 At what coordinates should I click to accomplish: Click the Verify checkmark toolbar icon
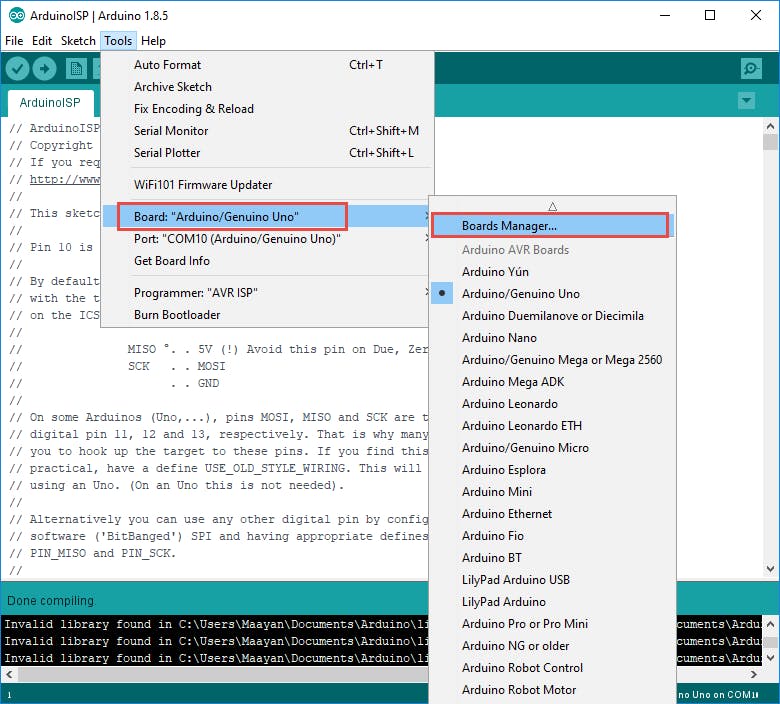(x=17, y=68)
